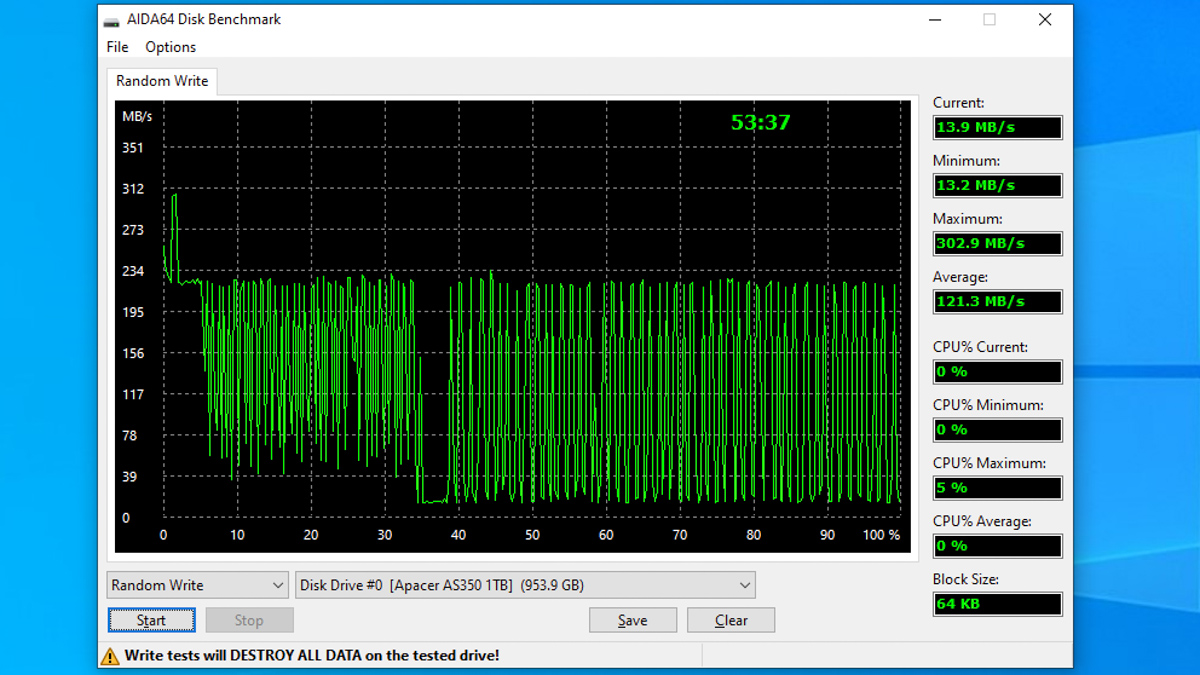Click the CPU% Current: label
Image resolution: width=1200 pixels, height=675 pixels.
coord(980,347)
